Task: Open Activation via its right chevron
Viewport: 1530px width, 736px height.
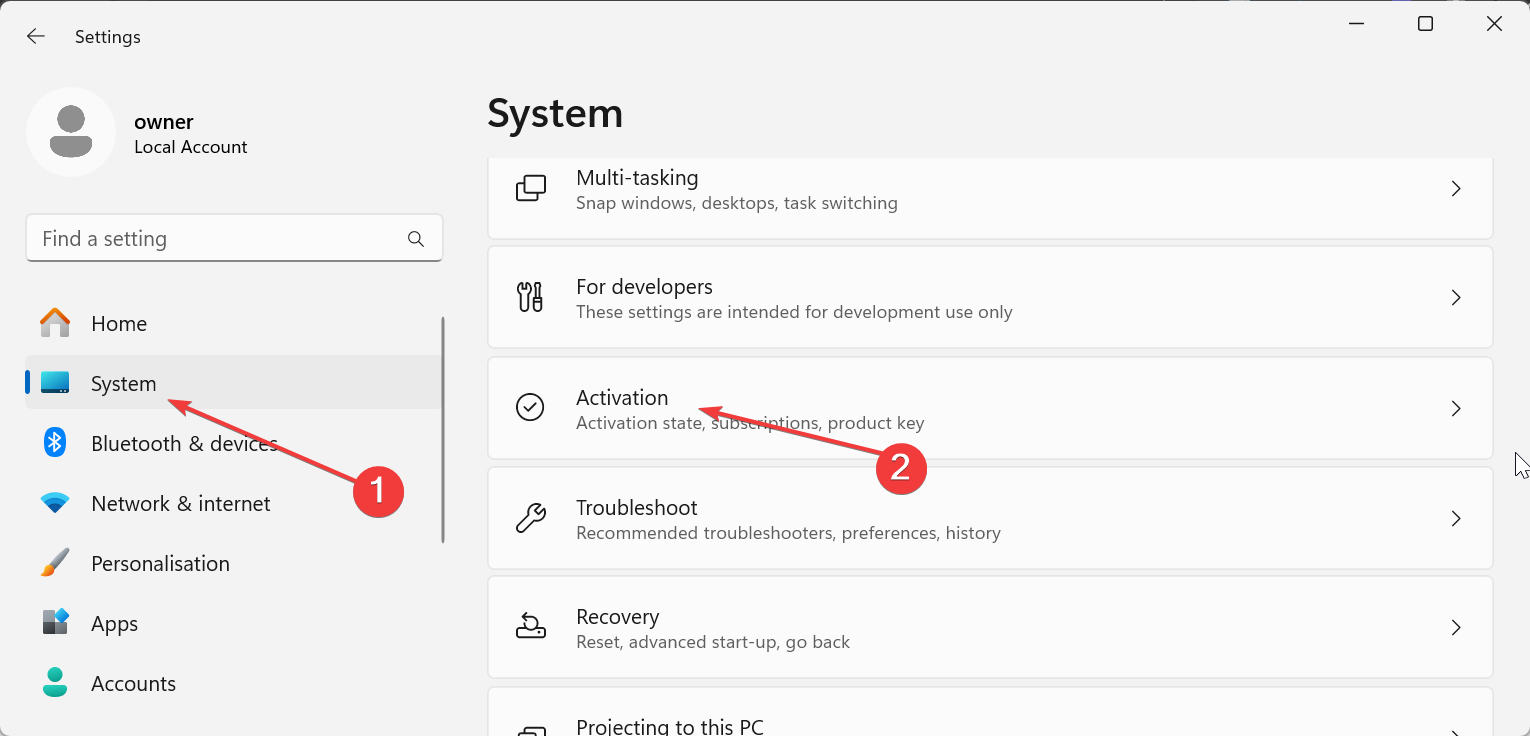Action: click(1456, 408)
